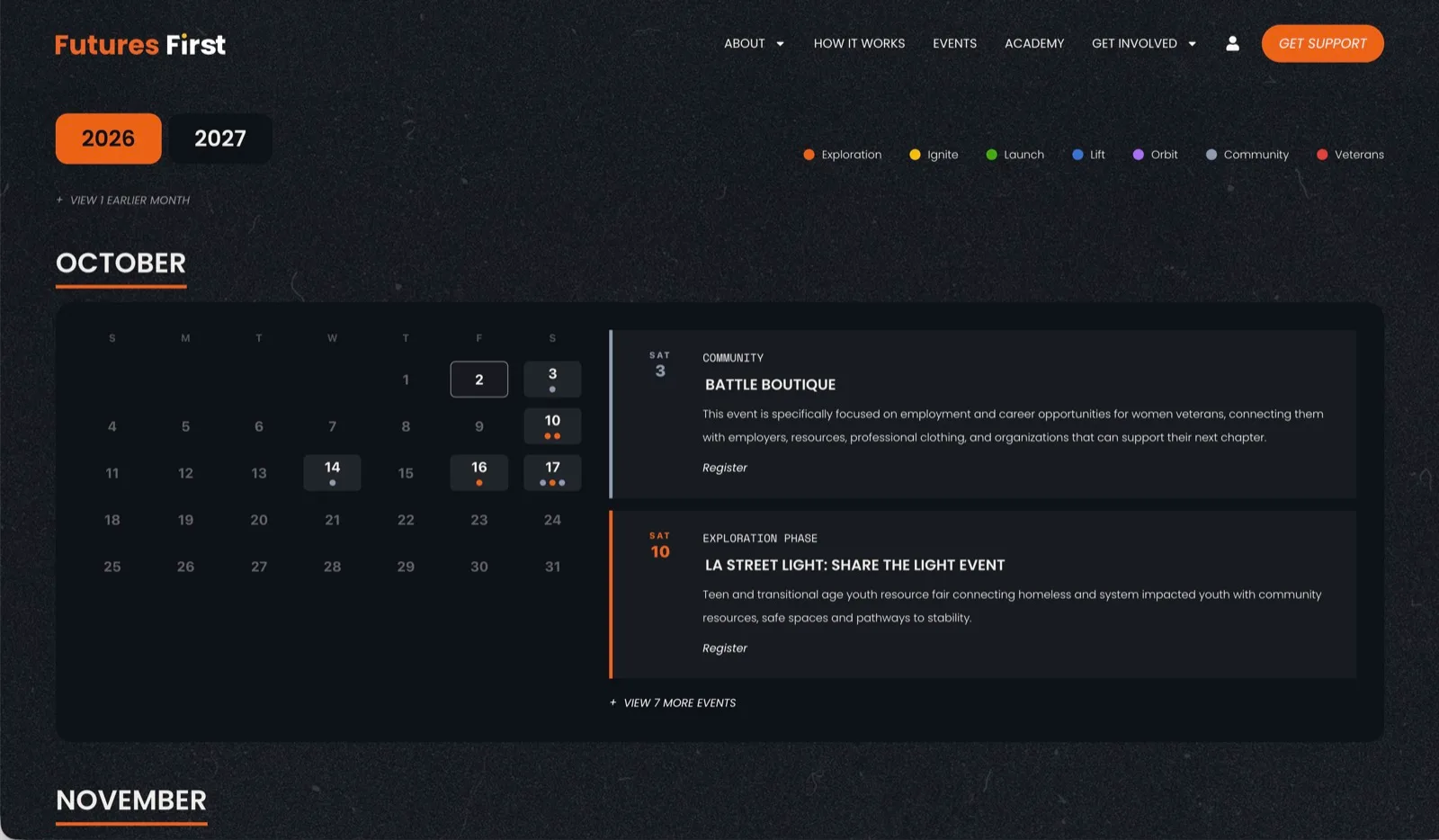Viewport: 1439px width, 840px height.
Task: Toggle the Exploration category filter
Action: click(843, 155)
